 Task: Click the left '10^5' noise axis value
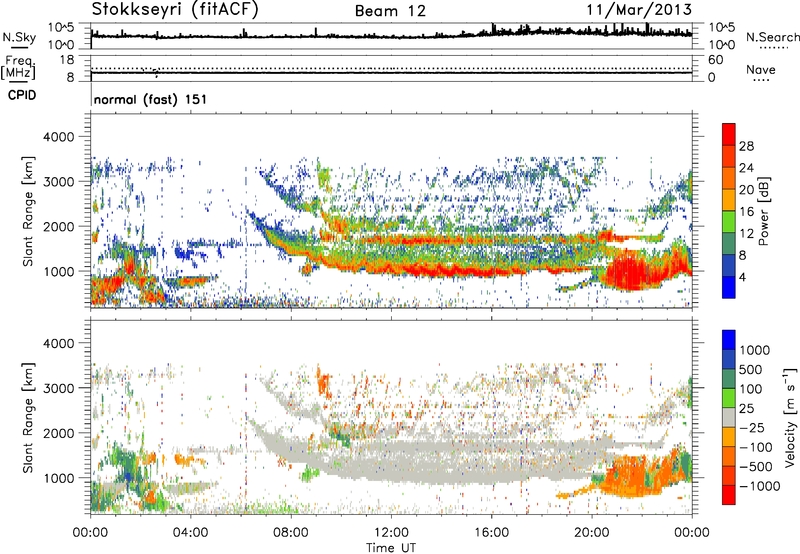[61, 28]
